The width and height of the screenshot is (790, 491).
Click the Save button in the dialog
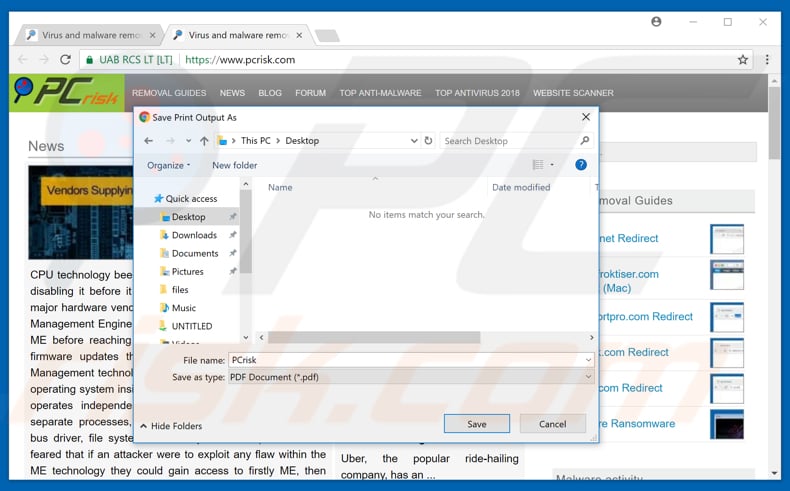(477, 424)
